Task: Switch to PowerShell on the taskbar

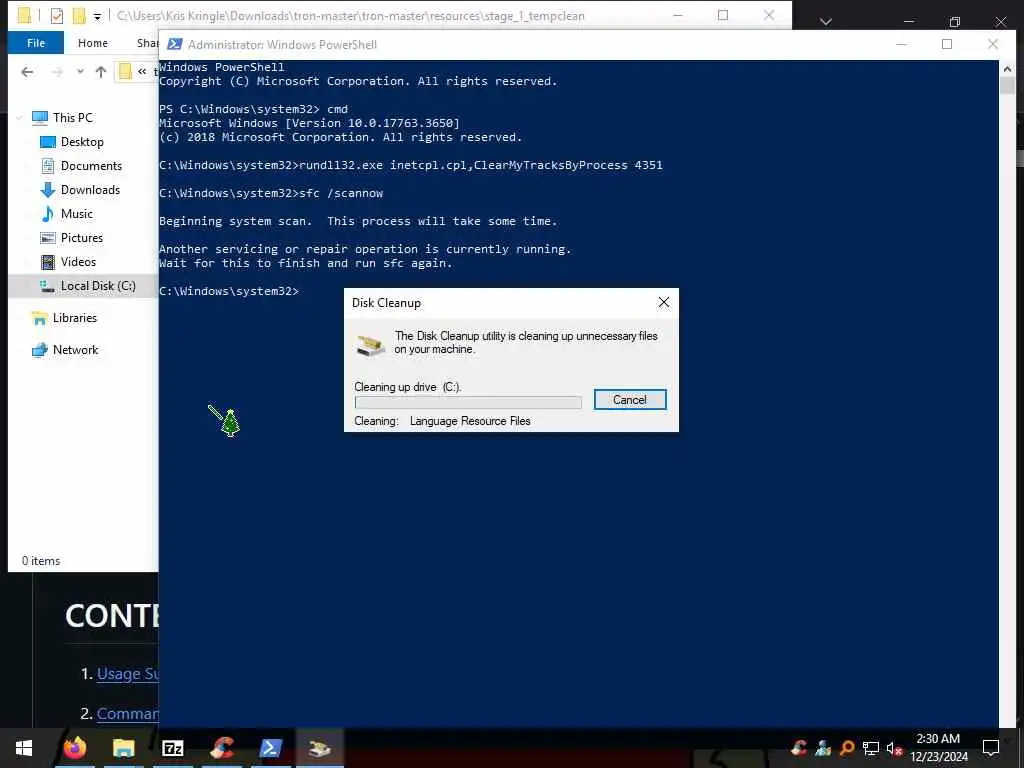Action: pos(270,748)
